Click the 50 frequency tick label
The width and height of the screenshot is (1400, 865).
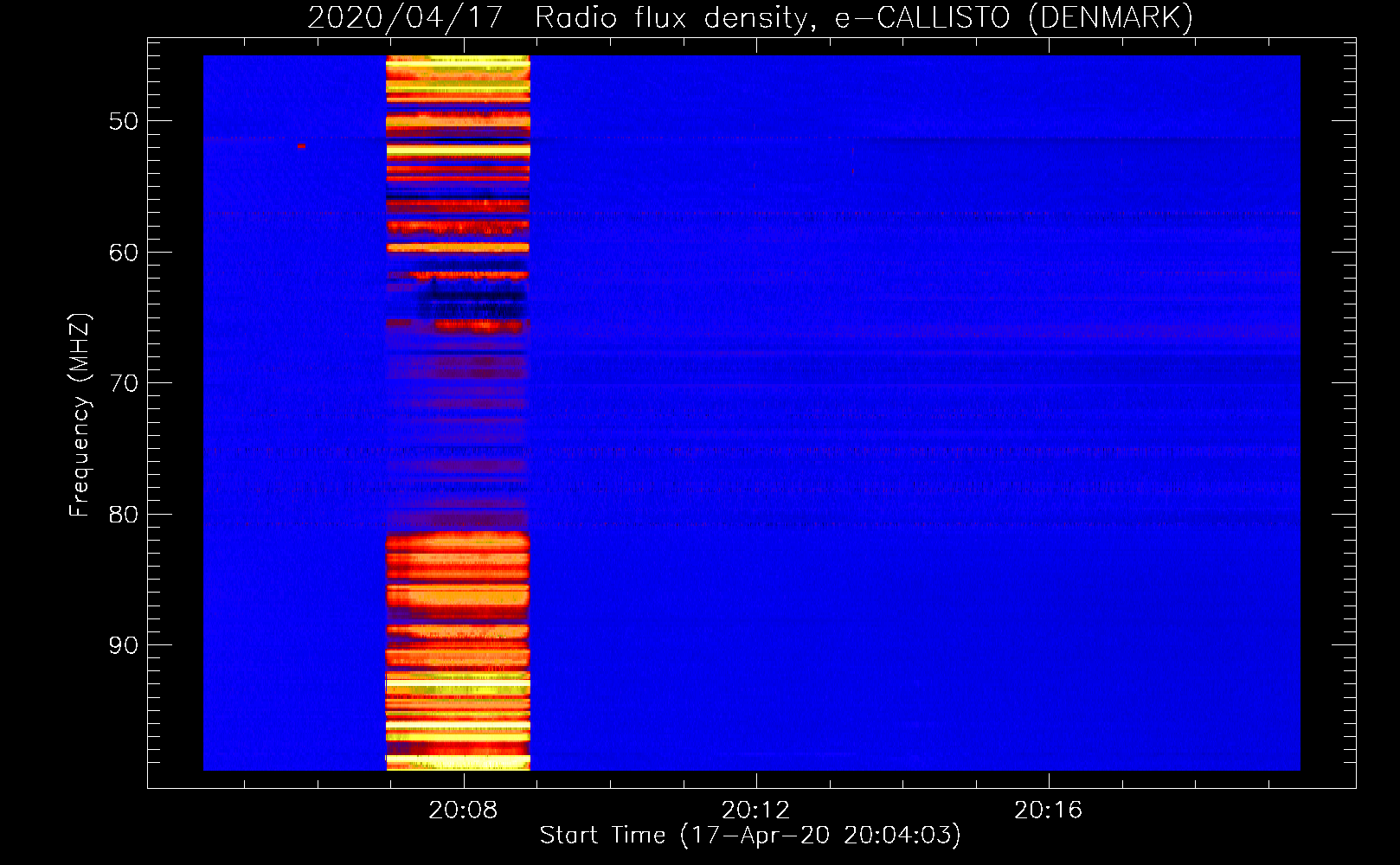(x=124, y=121)
